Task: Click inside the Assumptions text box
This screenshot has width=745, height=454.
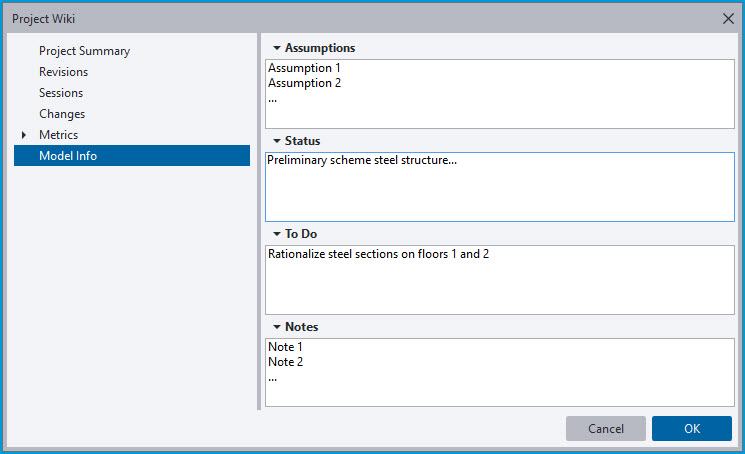Action: click(x=500, y=94)
